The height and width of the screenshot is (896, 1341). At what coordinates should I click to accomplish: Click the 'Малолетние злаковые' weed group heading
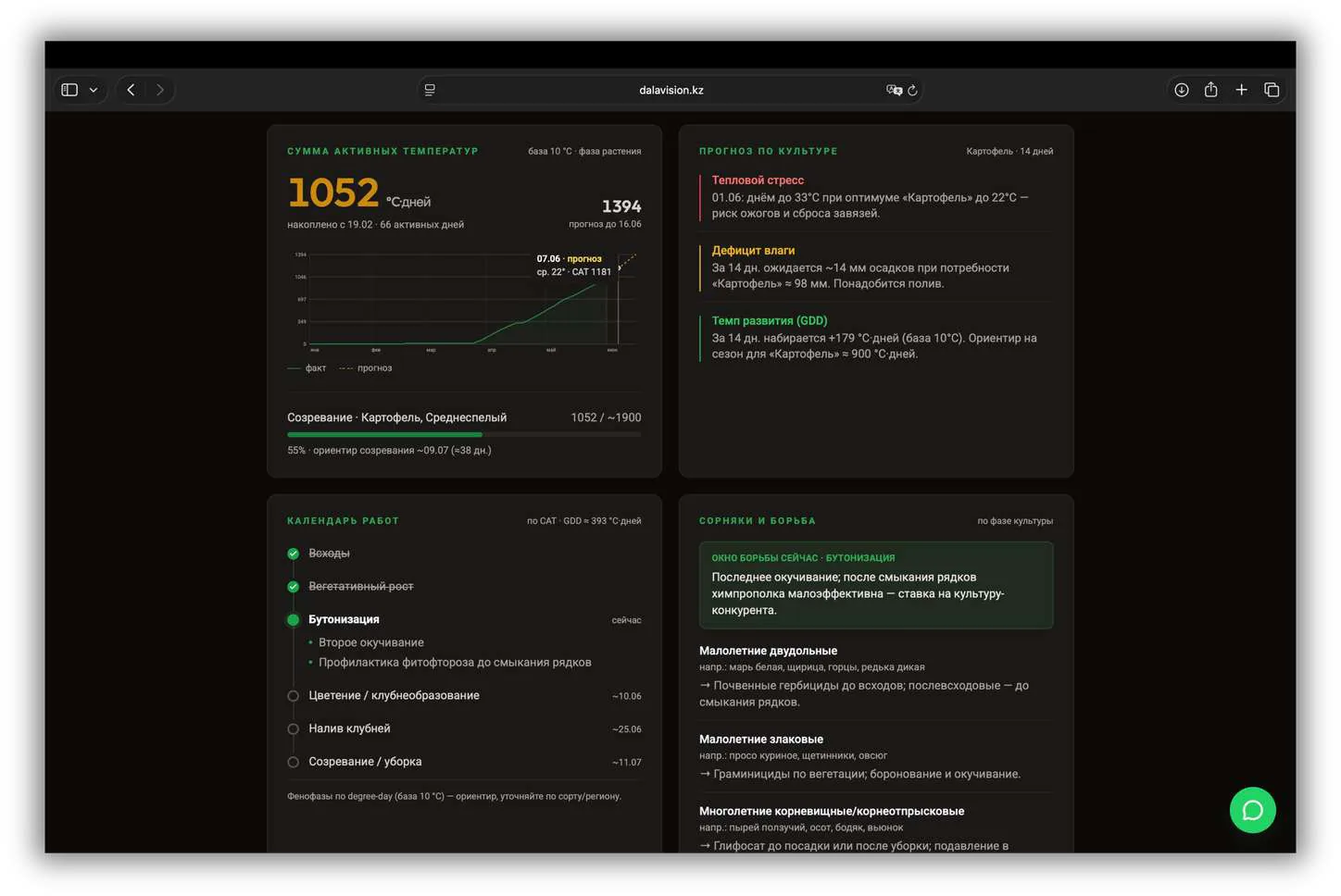click(761, 740)
